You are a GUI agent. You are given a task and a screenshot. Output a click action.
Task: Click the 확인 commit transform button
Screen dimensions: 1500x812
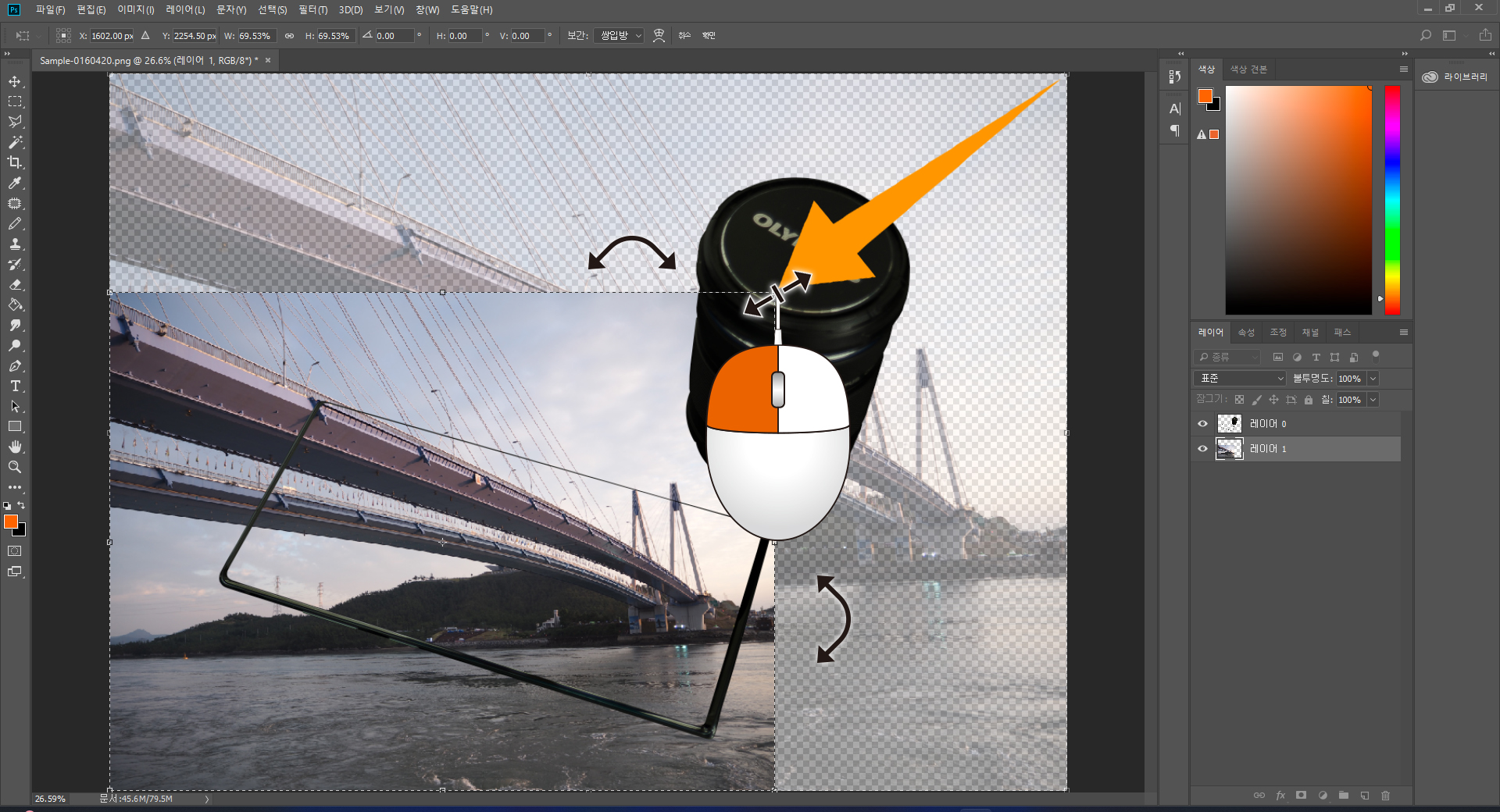pos(709,36)
